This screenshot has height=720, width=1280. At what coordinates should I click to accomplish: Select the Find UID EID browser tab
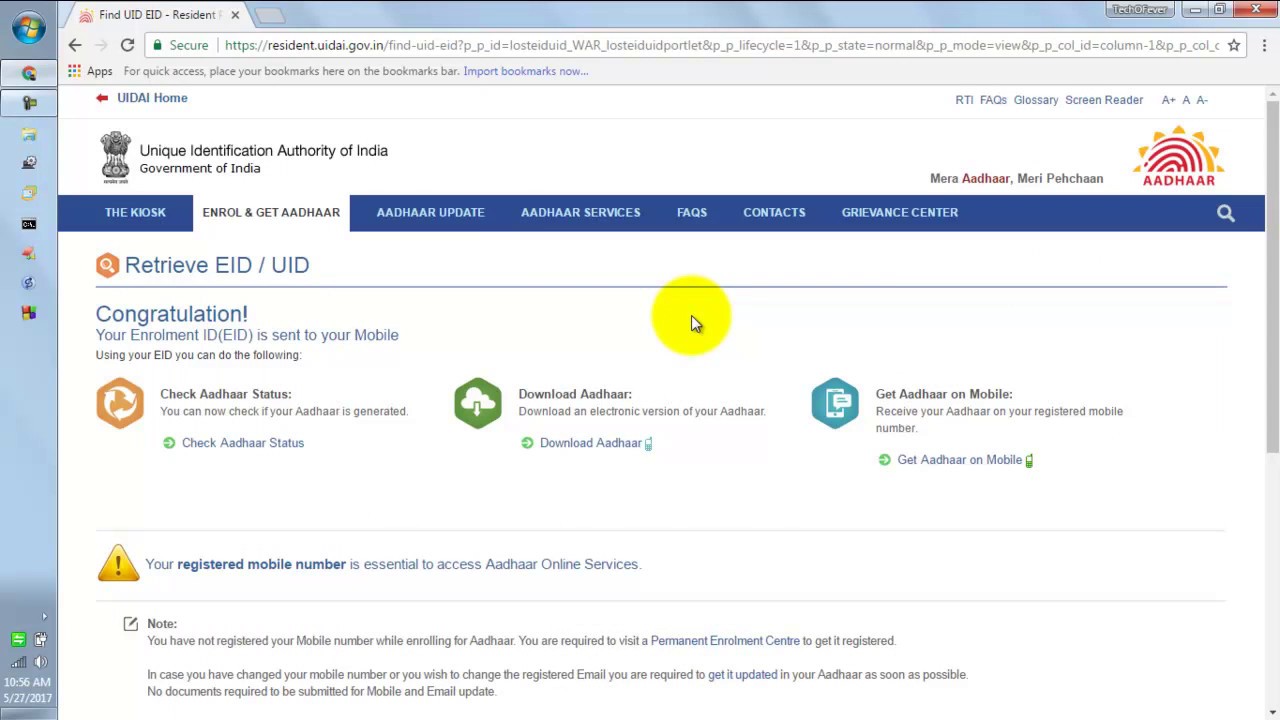[x=155, y=15]
